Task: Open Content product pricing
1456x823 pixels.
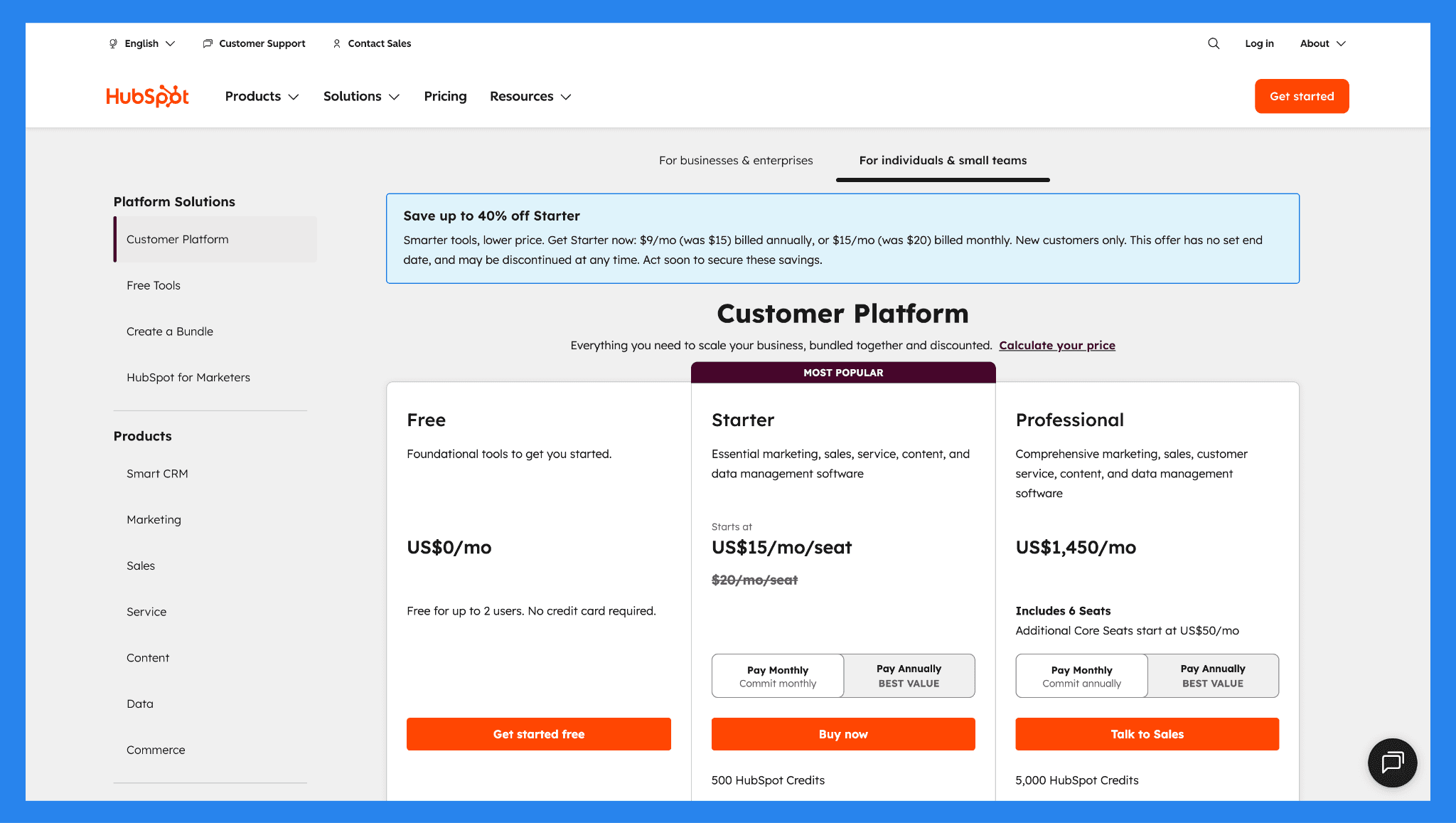Action: tap(148, 658)
